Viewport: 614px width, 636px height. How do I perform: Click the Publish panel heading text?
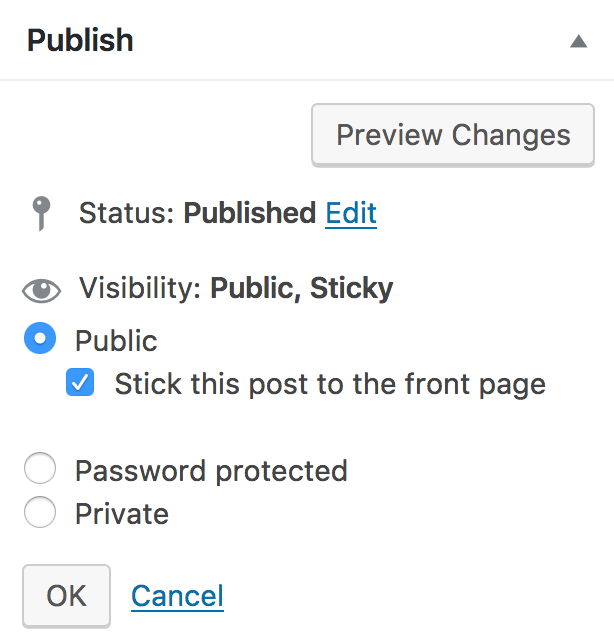click(x=80, y=41)
